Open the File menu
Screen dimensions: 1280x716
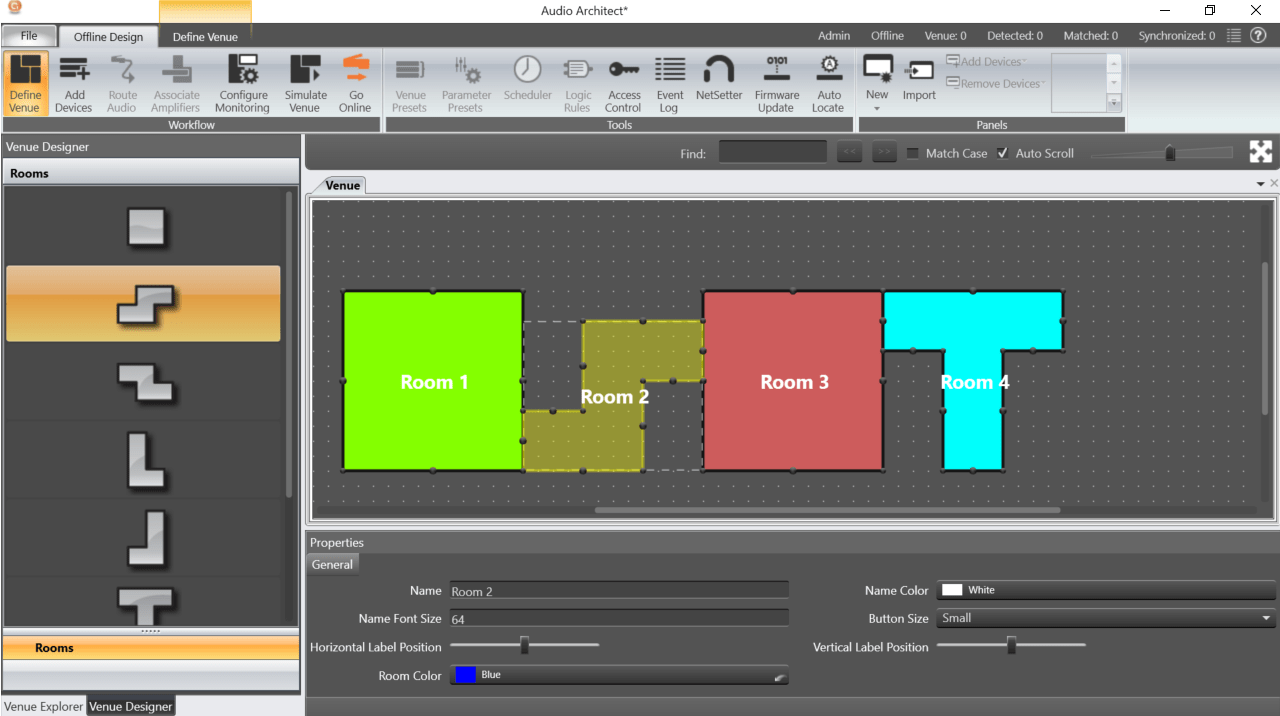29,36
